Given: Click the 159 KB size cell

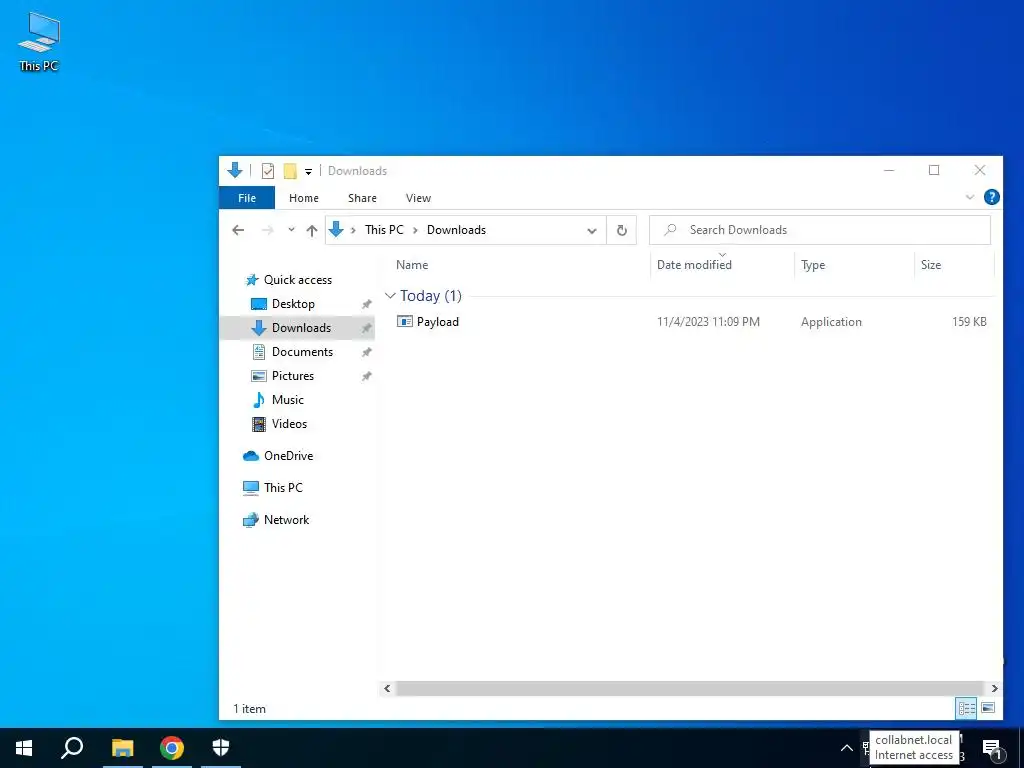Looking at the screenshot, I should click(x=969, y=322).
